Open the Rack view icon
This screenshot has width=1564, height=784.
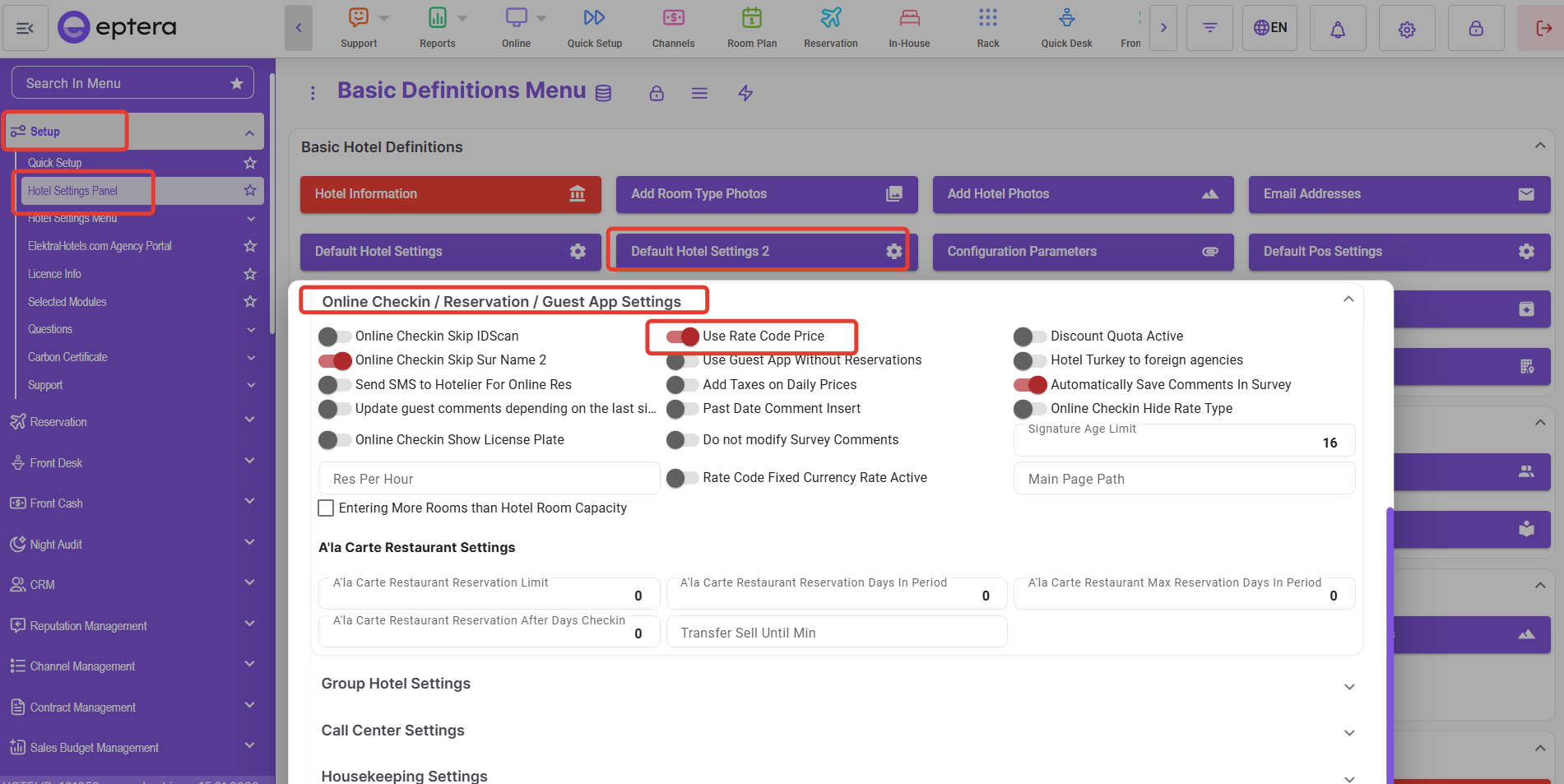[x=987, y=27]
